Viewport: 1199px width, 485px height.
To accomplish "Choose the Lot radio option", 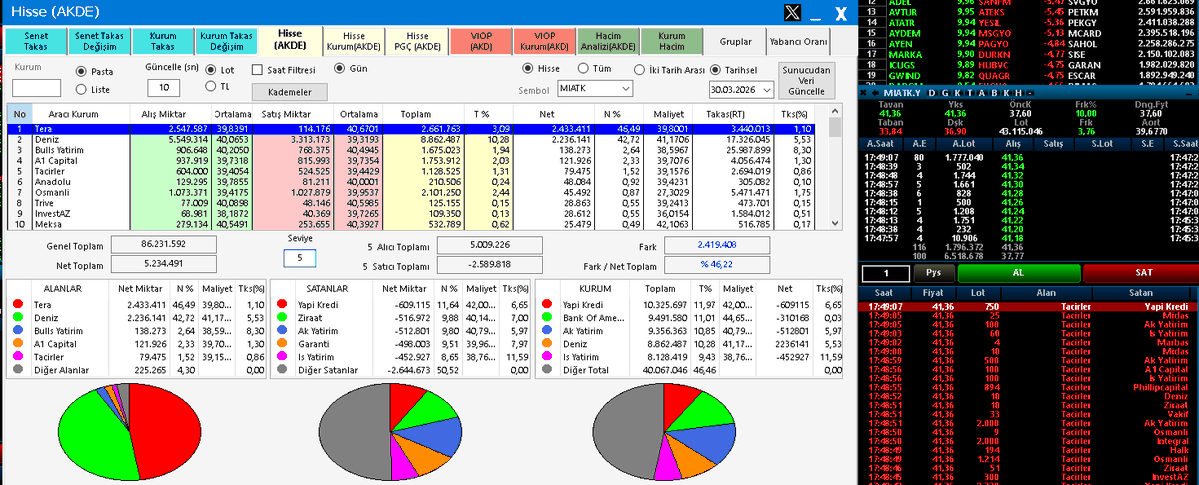I will tap(211, 69).
